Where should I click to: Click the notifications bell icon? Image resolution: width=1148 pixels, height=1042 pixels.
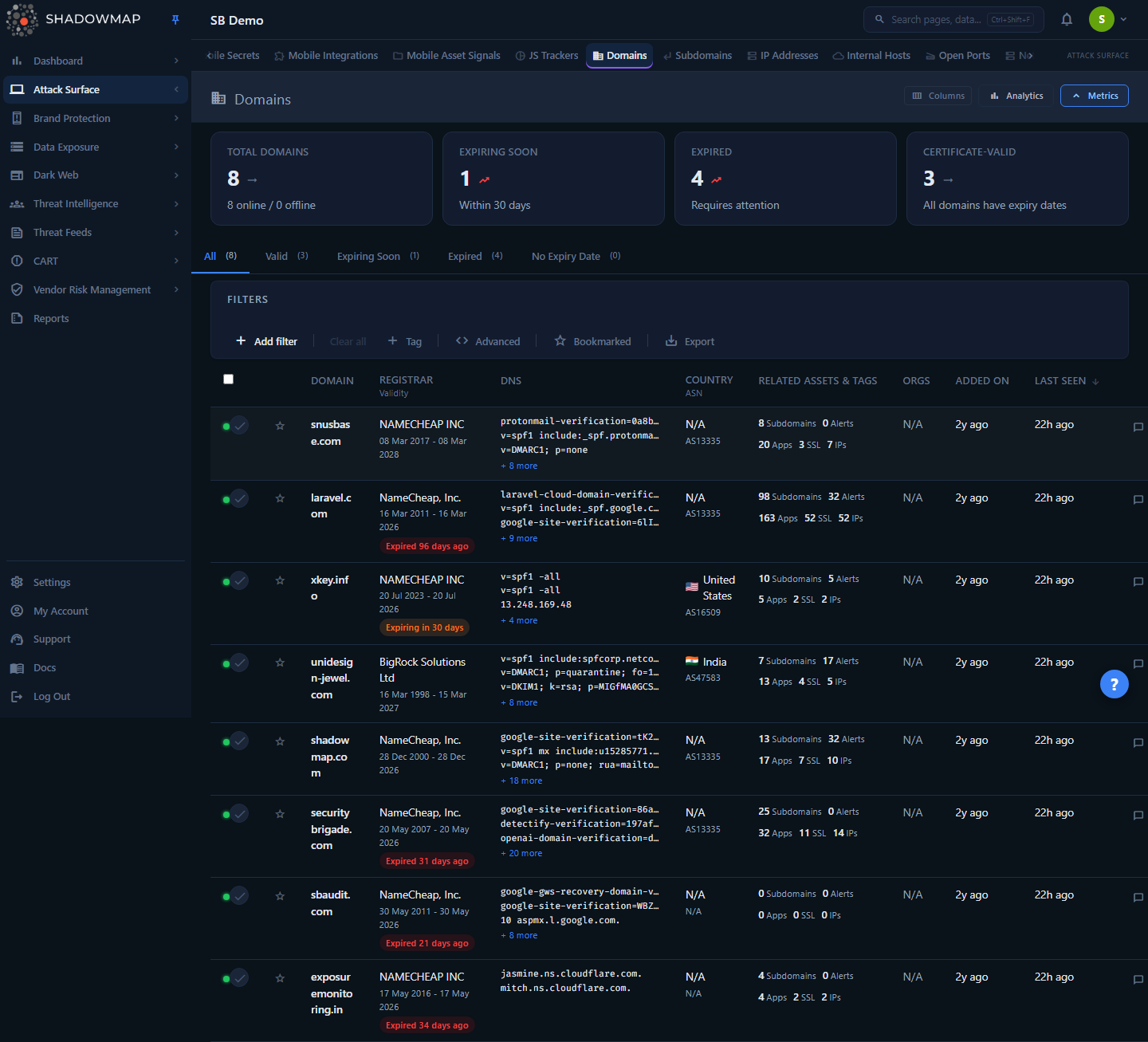[x=1067, y=19]
